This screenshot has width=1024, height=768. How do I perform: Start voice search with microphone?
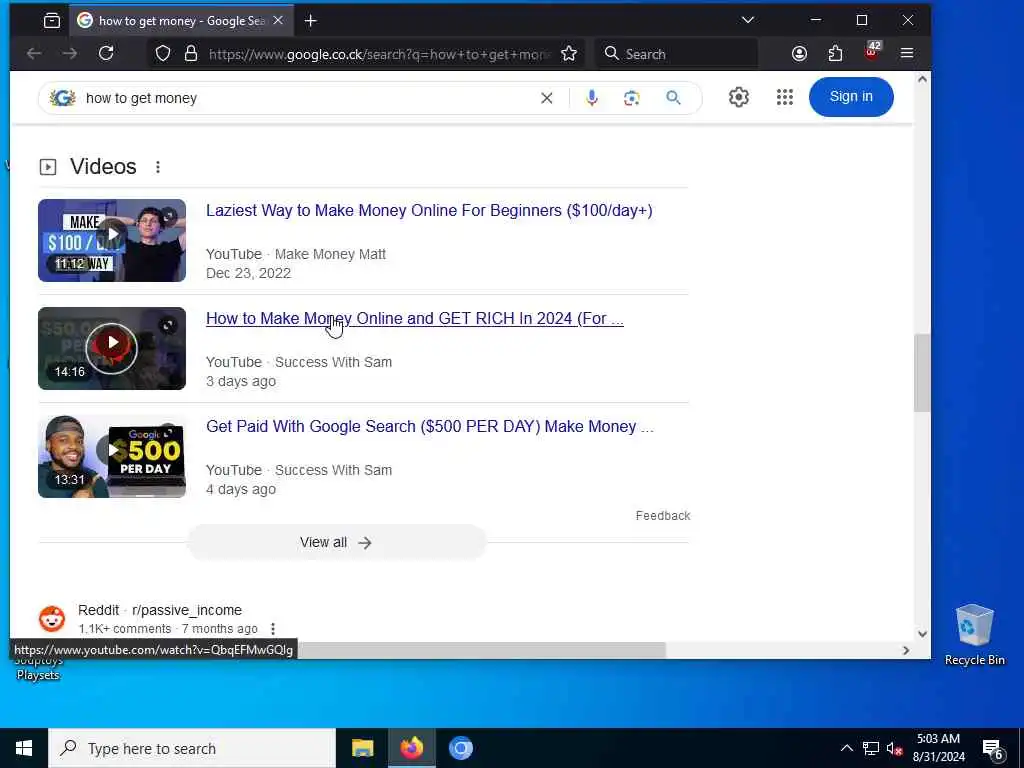(592, 98)
